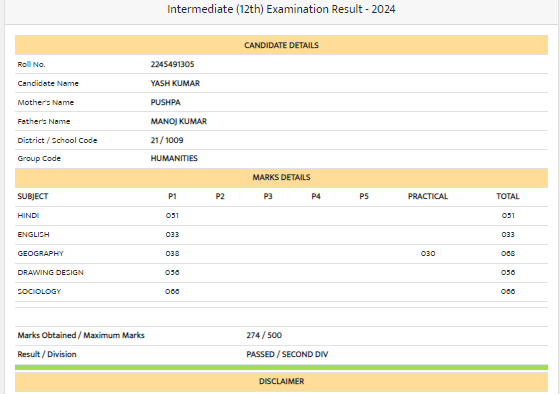Click SOCIOLOGY P1 marks 066
This screenshot has height=394, width=560.
pyautogui.click(x=172, y=291)
